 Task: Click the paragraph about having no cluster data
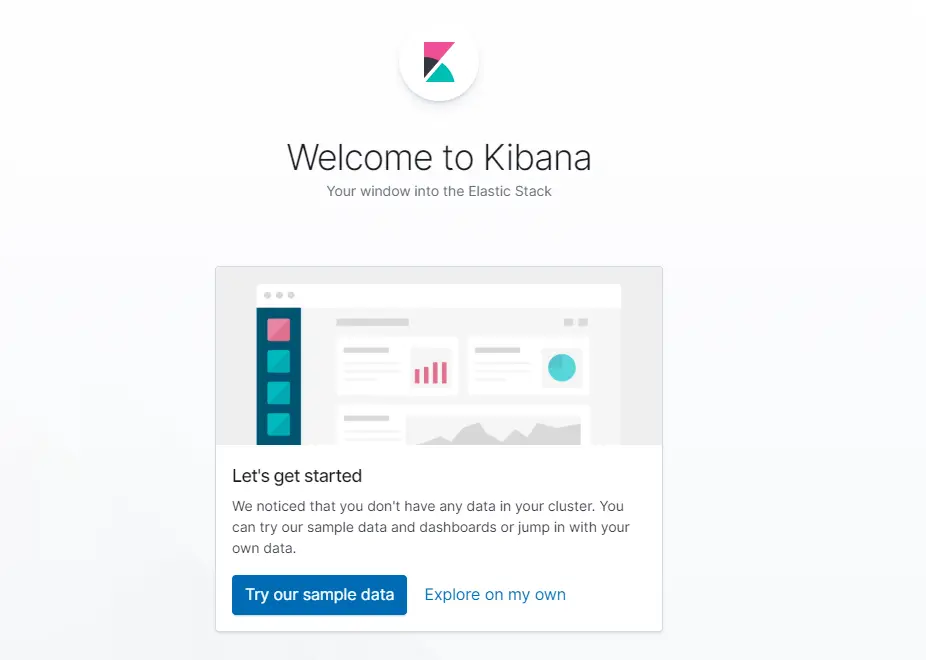point(430,527)
